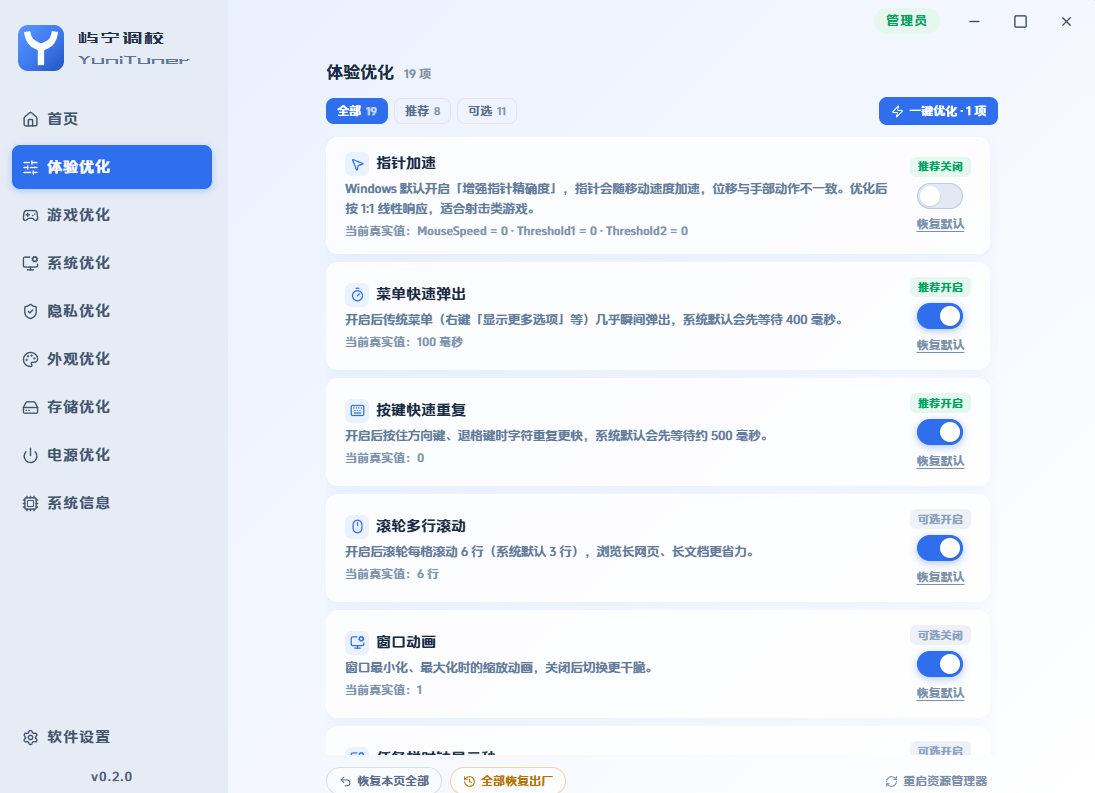Click the home icon beside 首页
1095x793 pixels.
pos(30,119)
